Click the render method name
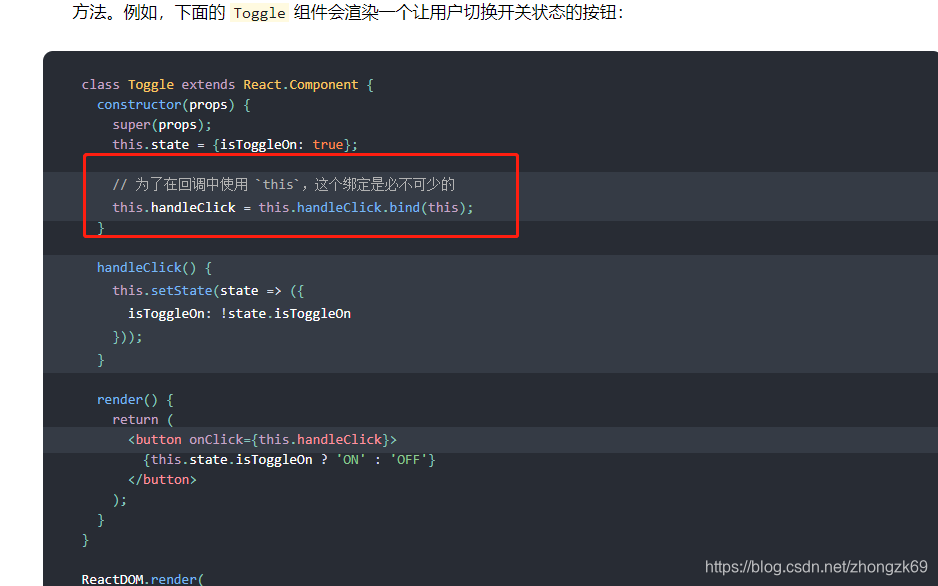The image size is (938, 586). 120,399
